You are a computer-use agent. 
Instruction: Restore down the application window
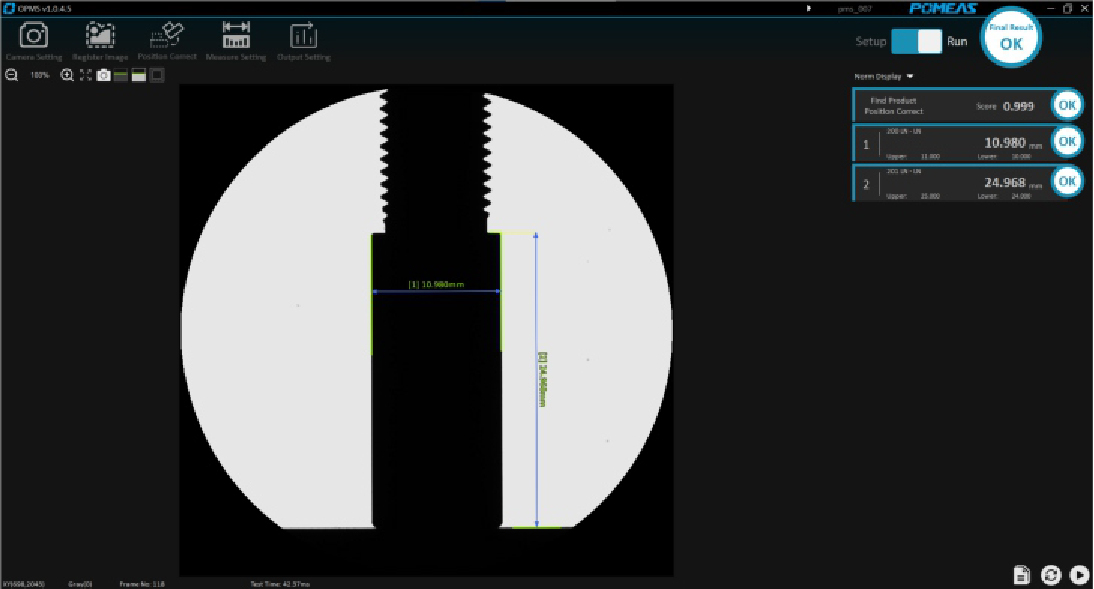click(1067, 8)
